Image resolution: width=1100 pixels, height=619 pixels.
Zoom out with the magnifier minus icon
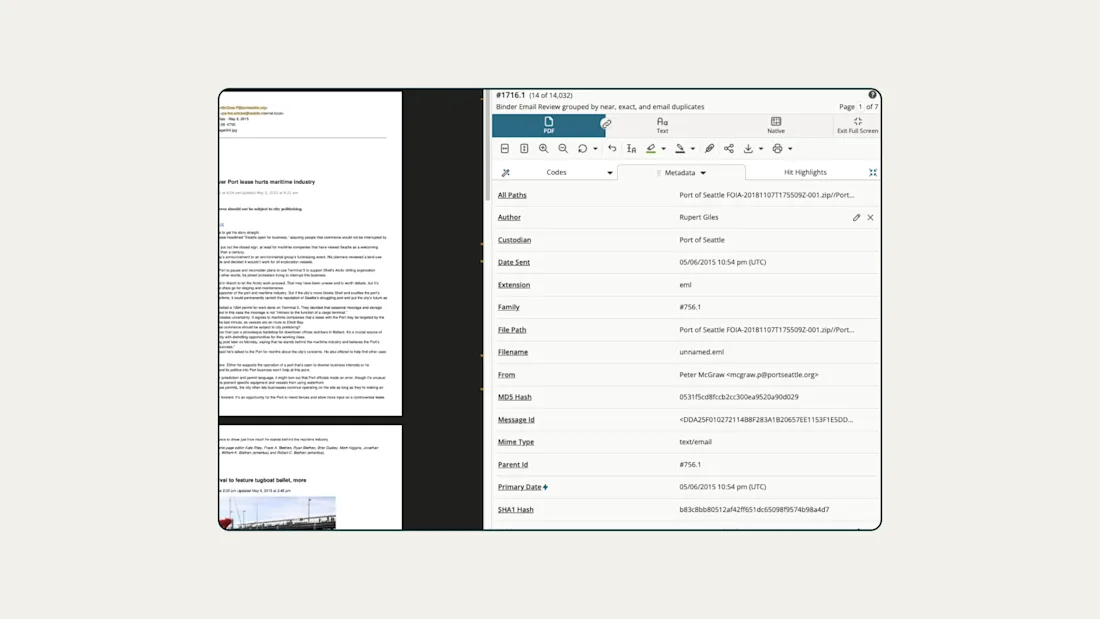[563, 149]
